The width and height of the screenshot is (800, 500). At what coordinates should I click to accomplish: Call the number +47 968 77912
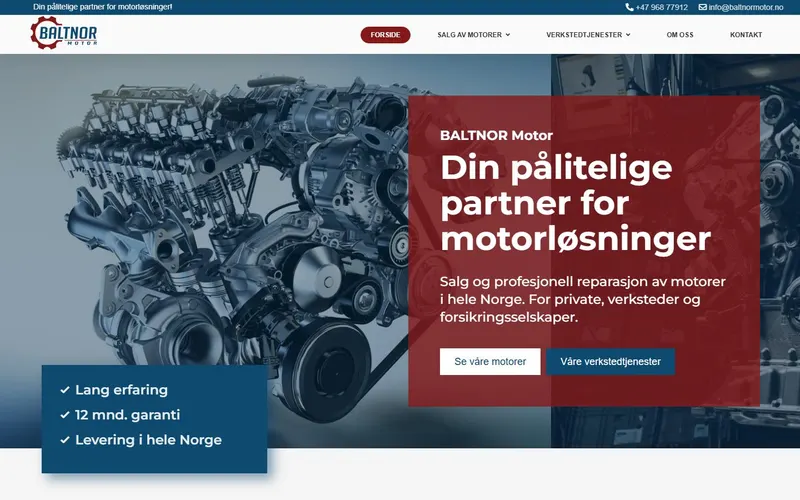coord(661,7)
